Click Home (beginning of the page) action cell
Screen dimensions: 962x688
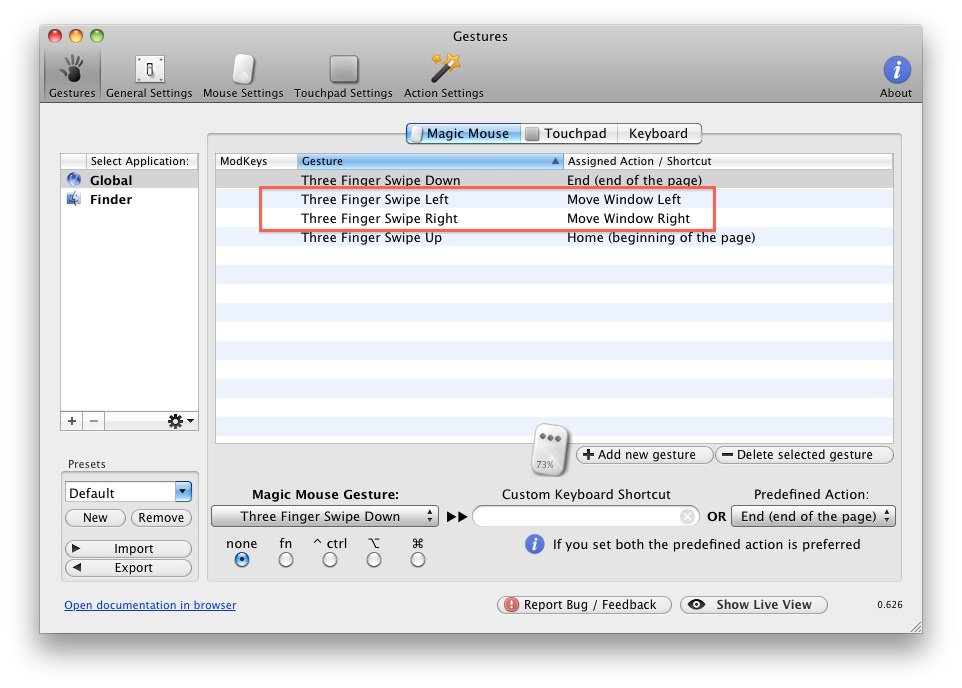661,237
